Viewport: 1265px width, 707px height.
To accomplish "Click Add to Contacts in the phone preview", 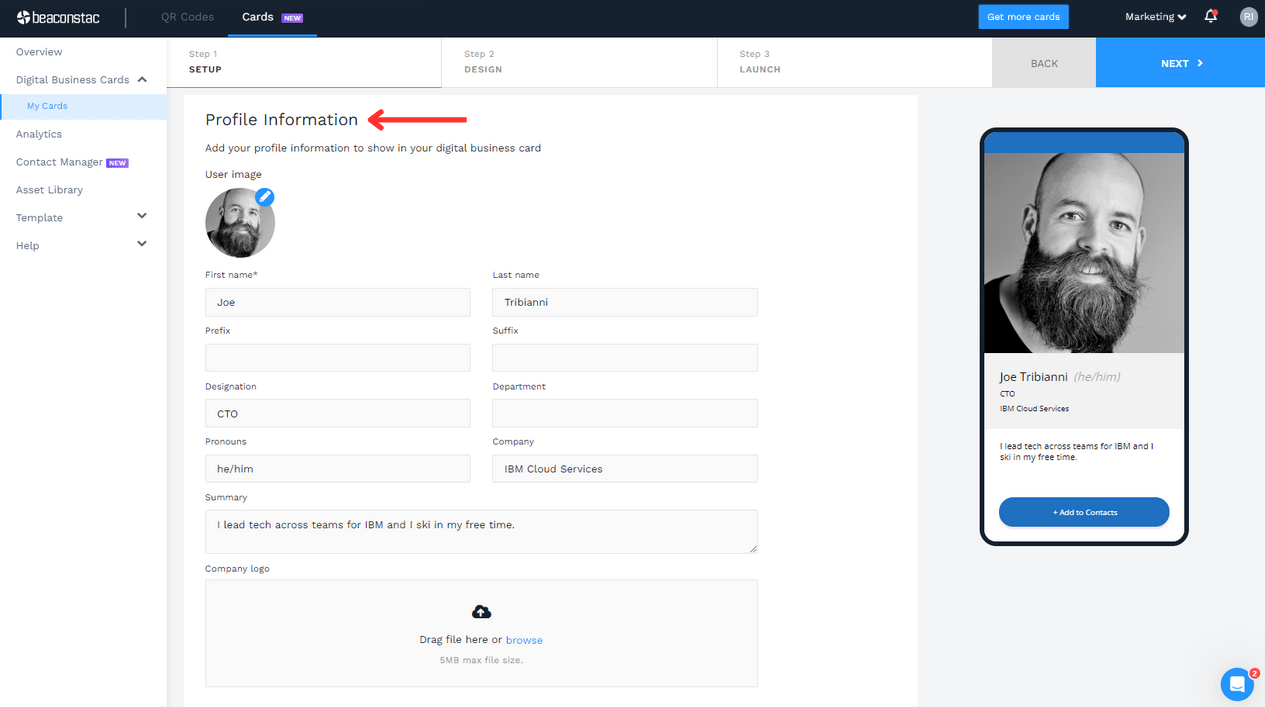I will click(1083, 511).
